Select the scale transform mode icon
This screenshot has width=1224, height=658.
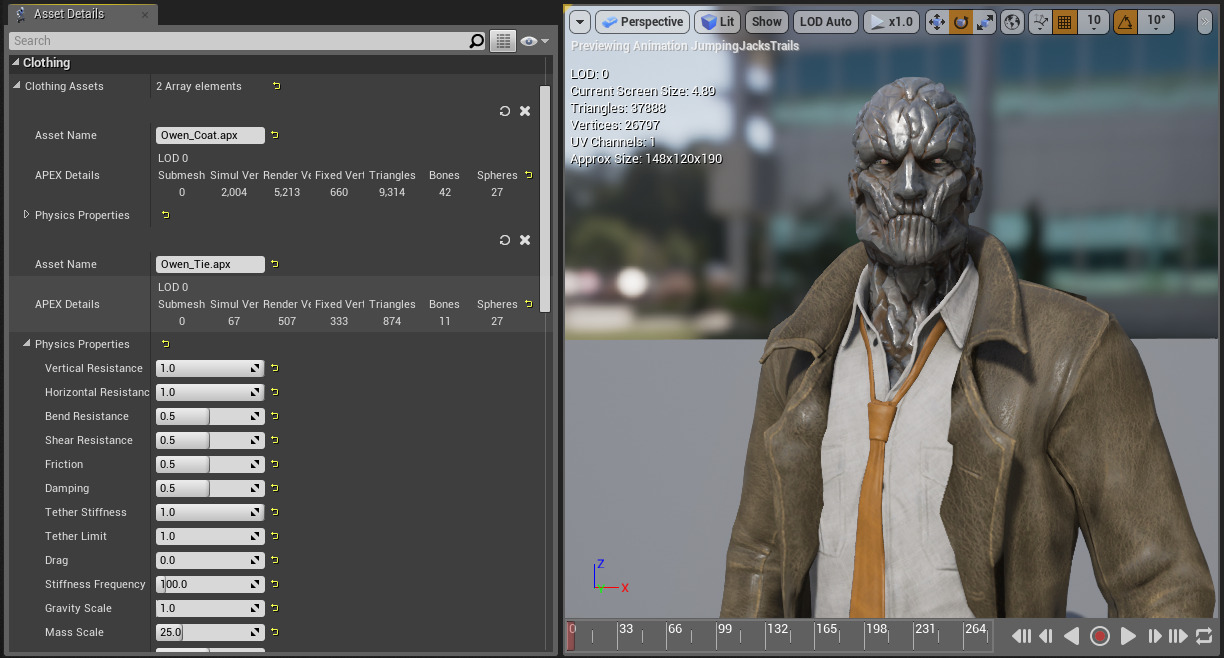(985, 22)
